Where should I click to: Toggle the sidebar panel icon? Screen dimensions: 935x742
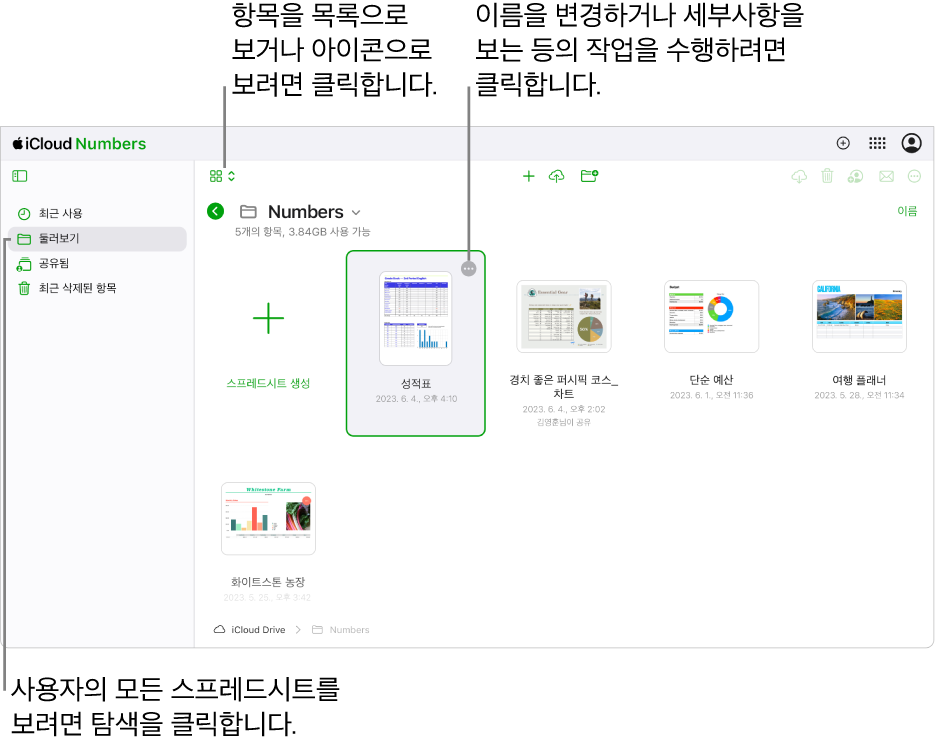20,176
